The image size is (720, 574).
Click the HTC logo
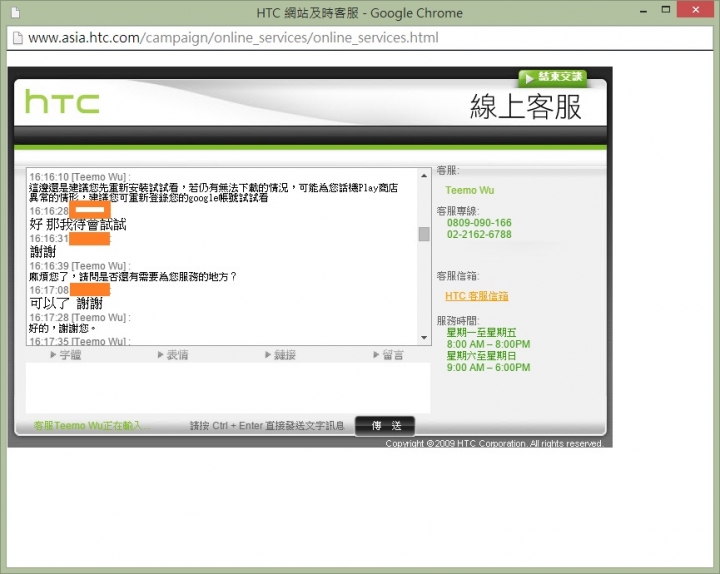pos(62,101)
